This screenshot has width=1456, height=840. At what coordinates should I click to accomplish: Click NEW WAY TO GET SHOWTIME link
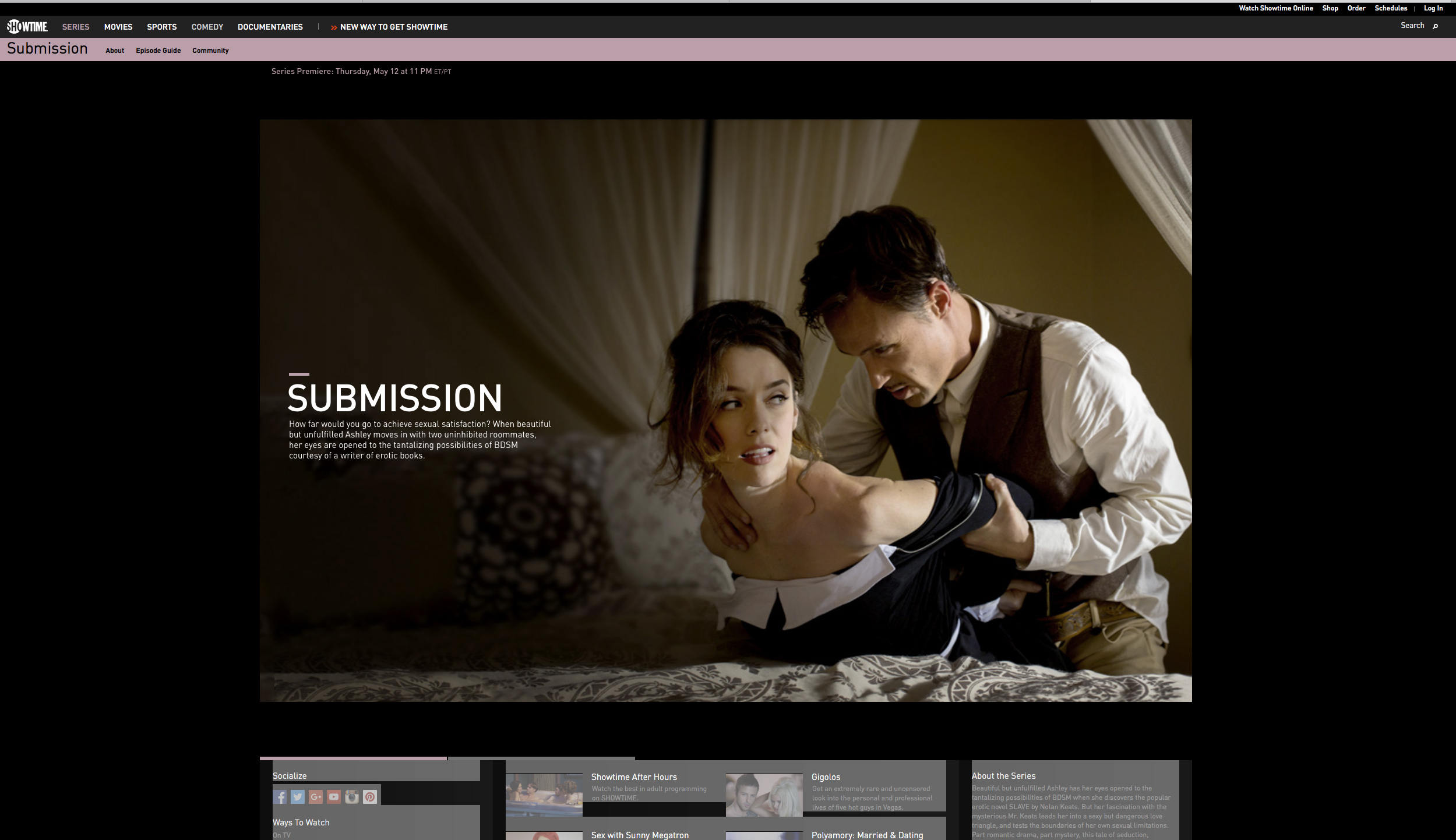[x=394, y=27]
